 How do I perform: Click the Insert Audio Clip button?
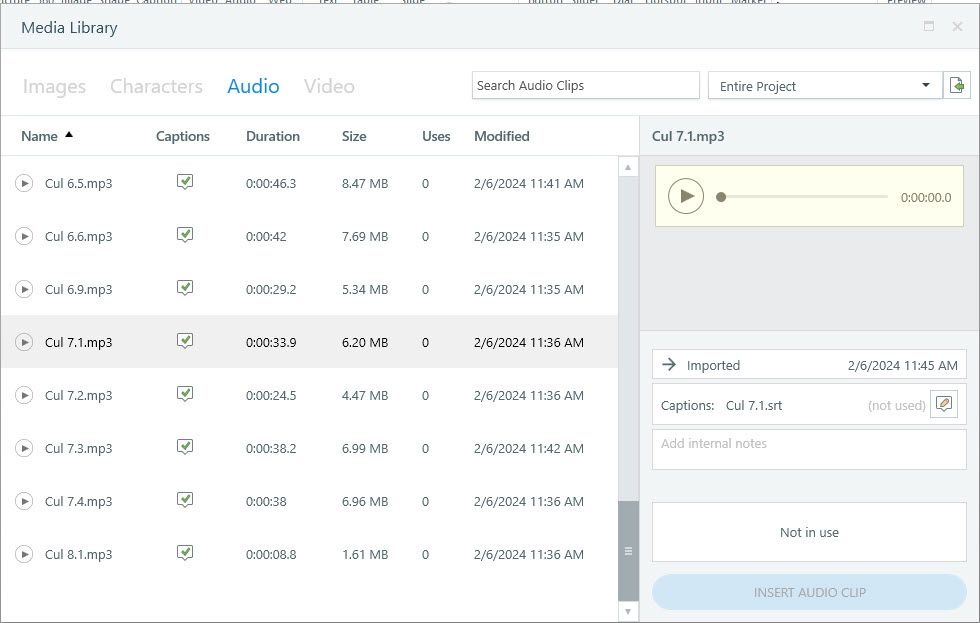pyautogui.click(x=809, y=593)
